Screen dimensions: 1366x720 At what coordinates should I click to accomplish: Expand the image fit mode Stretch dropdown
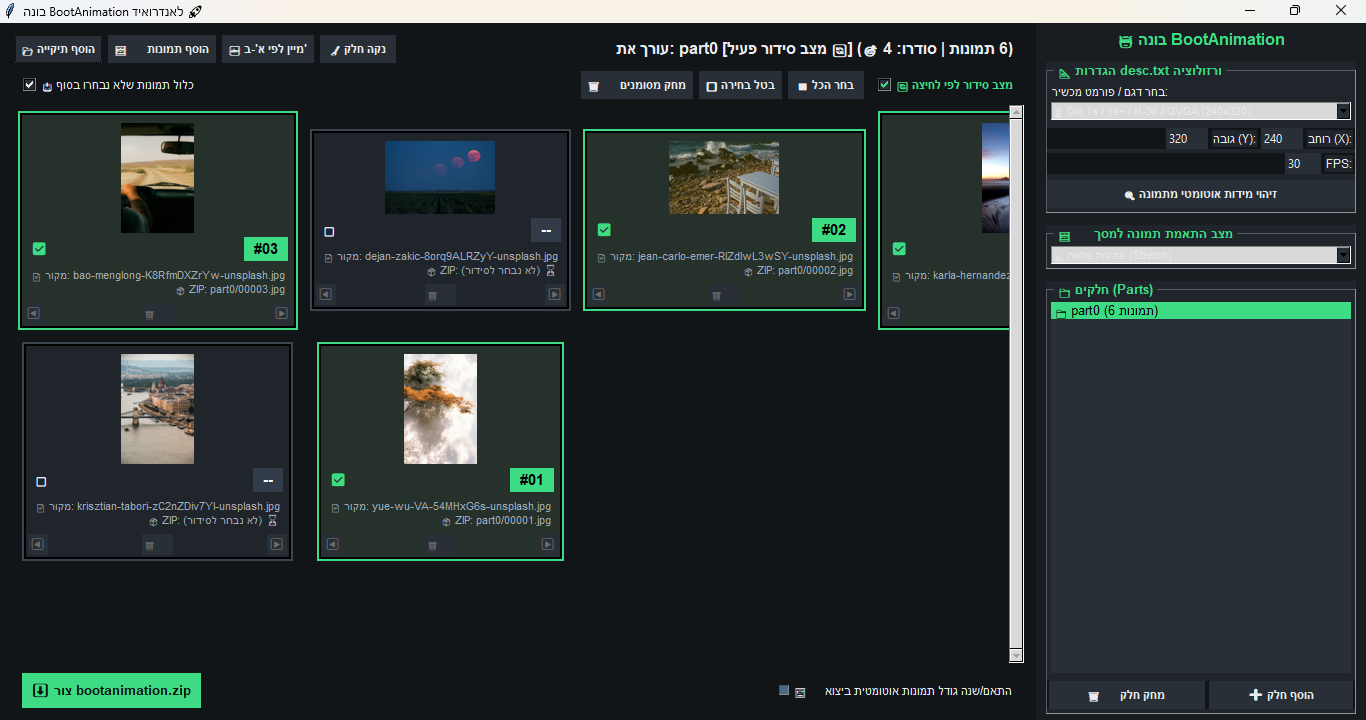(x=1201, y=255)
